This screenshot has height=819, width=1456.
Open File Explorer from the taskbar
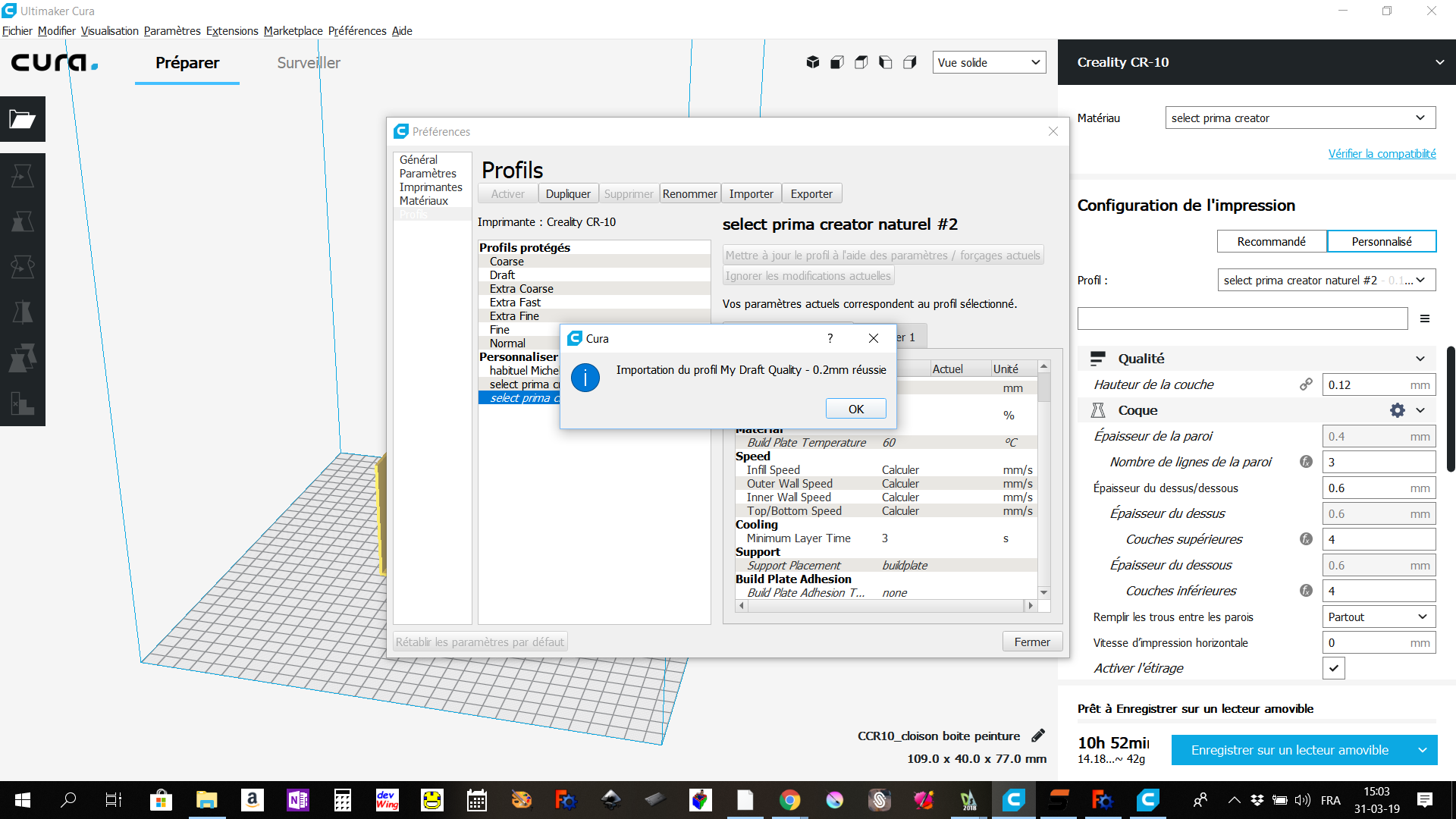pyautogui.click(x=206, y=800)
